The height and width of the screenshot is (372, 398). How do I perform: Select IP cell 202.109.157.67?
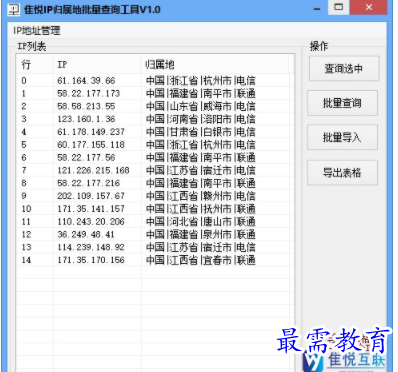pyautogui.click(x=91, y=196)
